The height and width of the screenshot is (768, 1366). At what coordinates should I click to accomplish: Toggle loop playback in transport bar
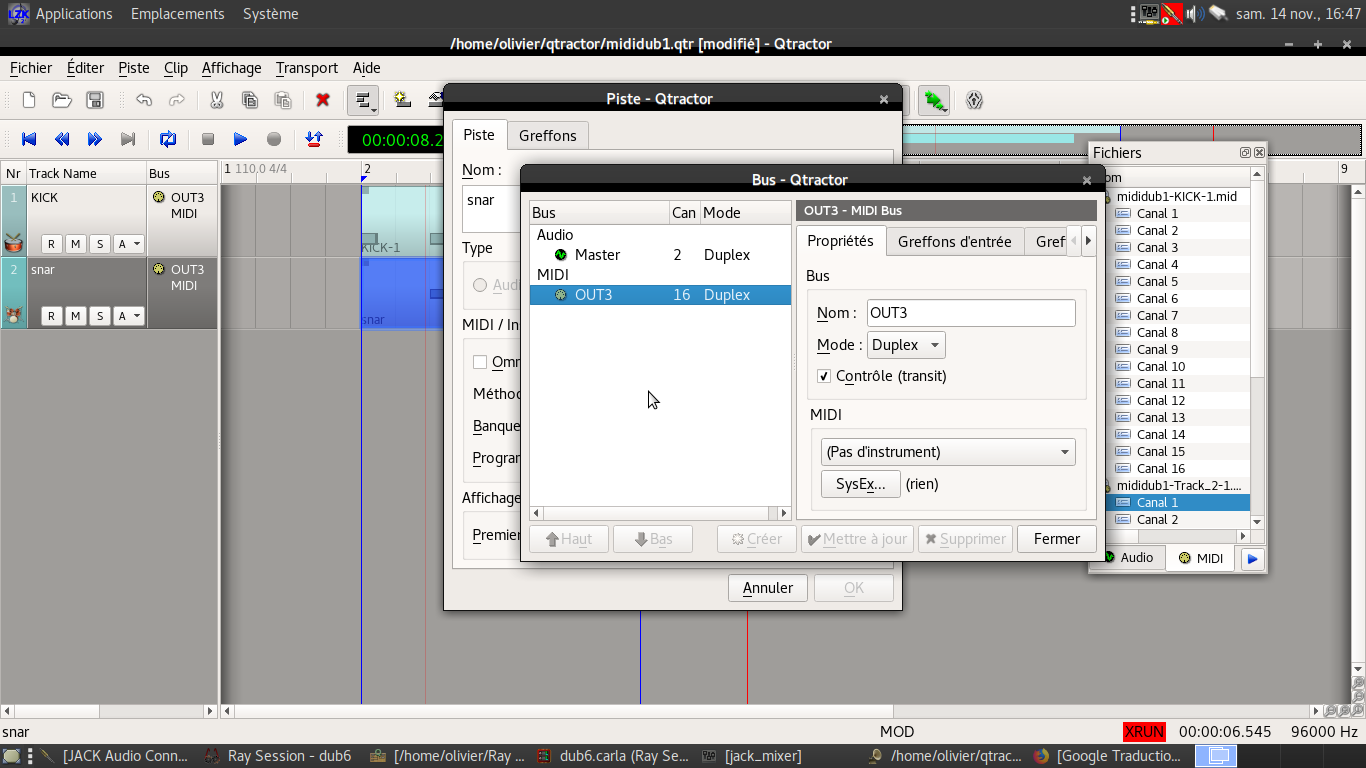coord(168,139)
